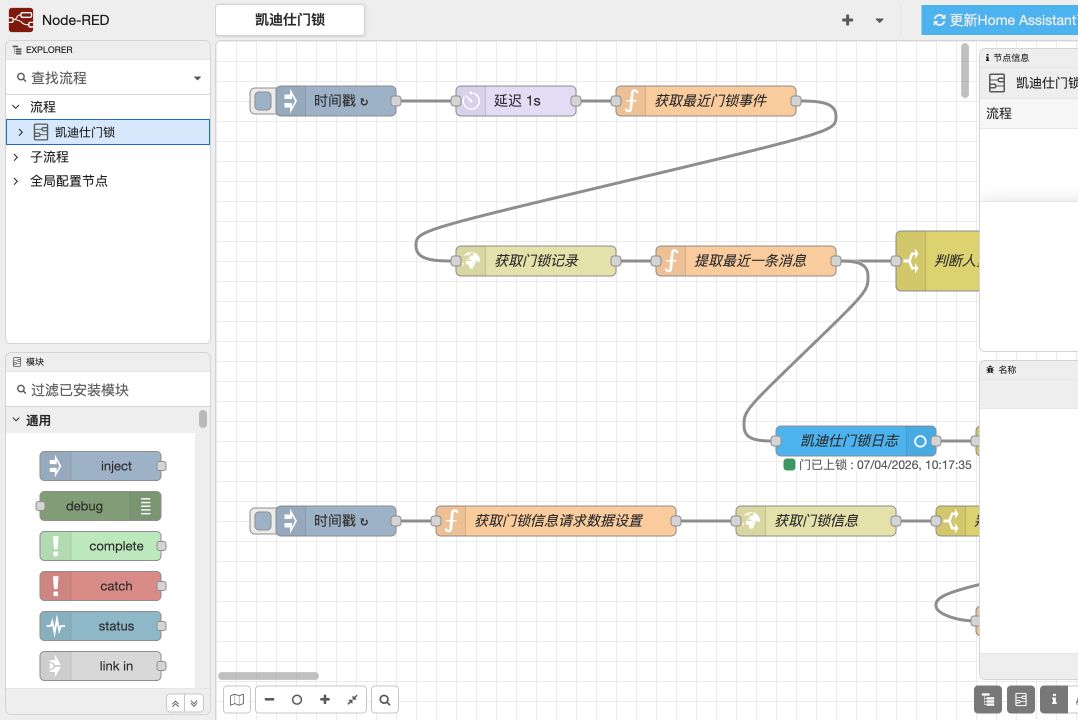Click the Node-RED logo icon
The width and height of the screenshot is (1078, 720).
click(x=21, y=20)
